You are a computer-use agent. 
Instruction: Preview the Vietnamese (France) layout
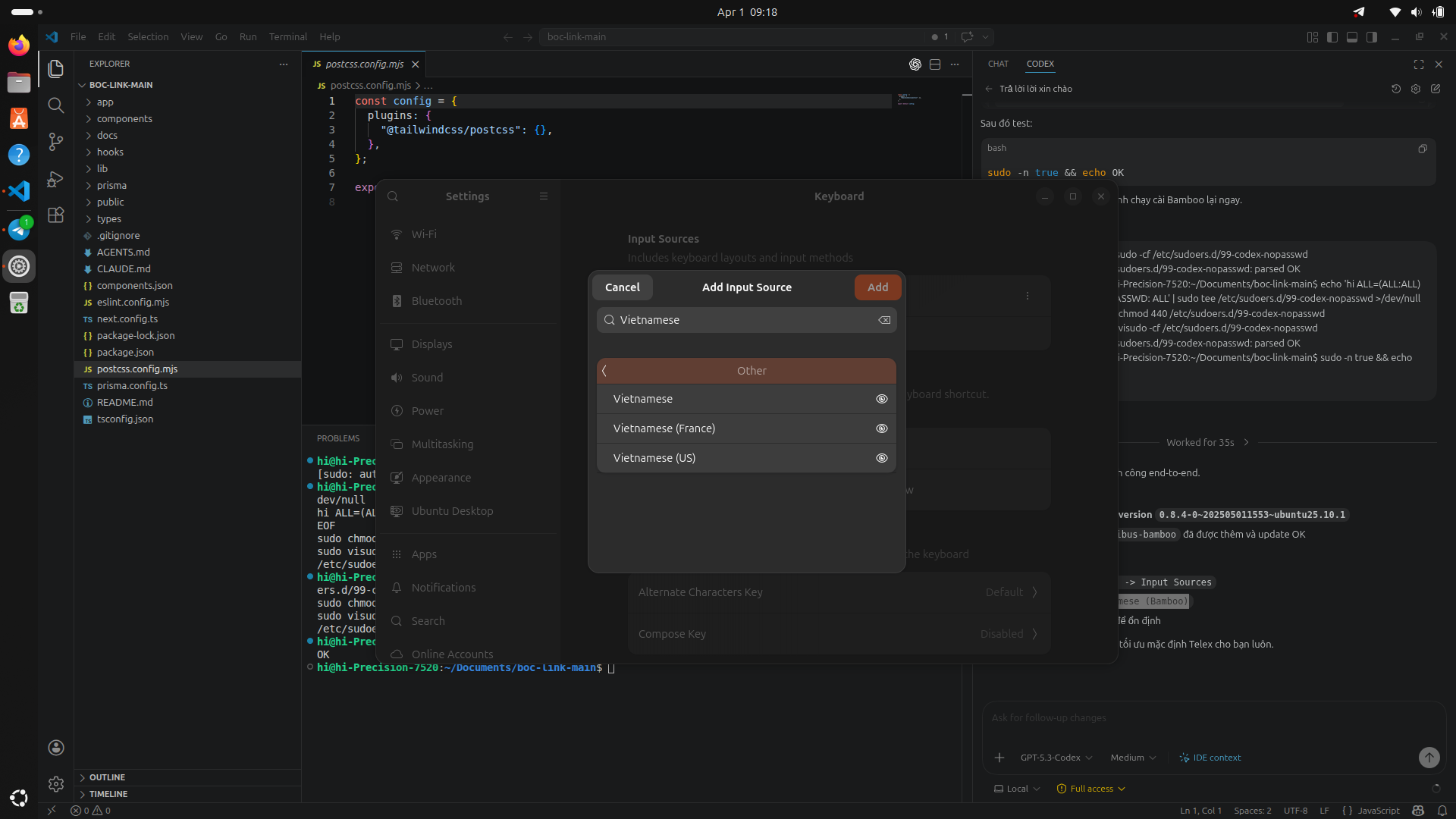click(x=881, y=428)
